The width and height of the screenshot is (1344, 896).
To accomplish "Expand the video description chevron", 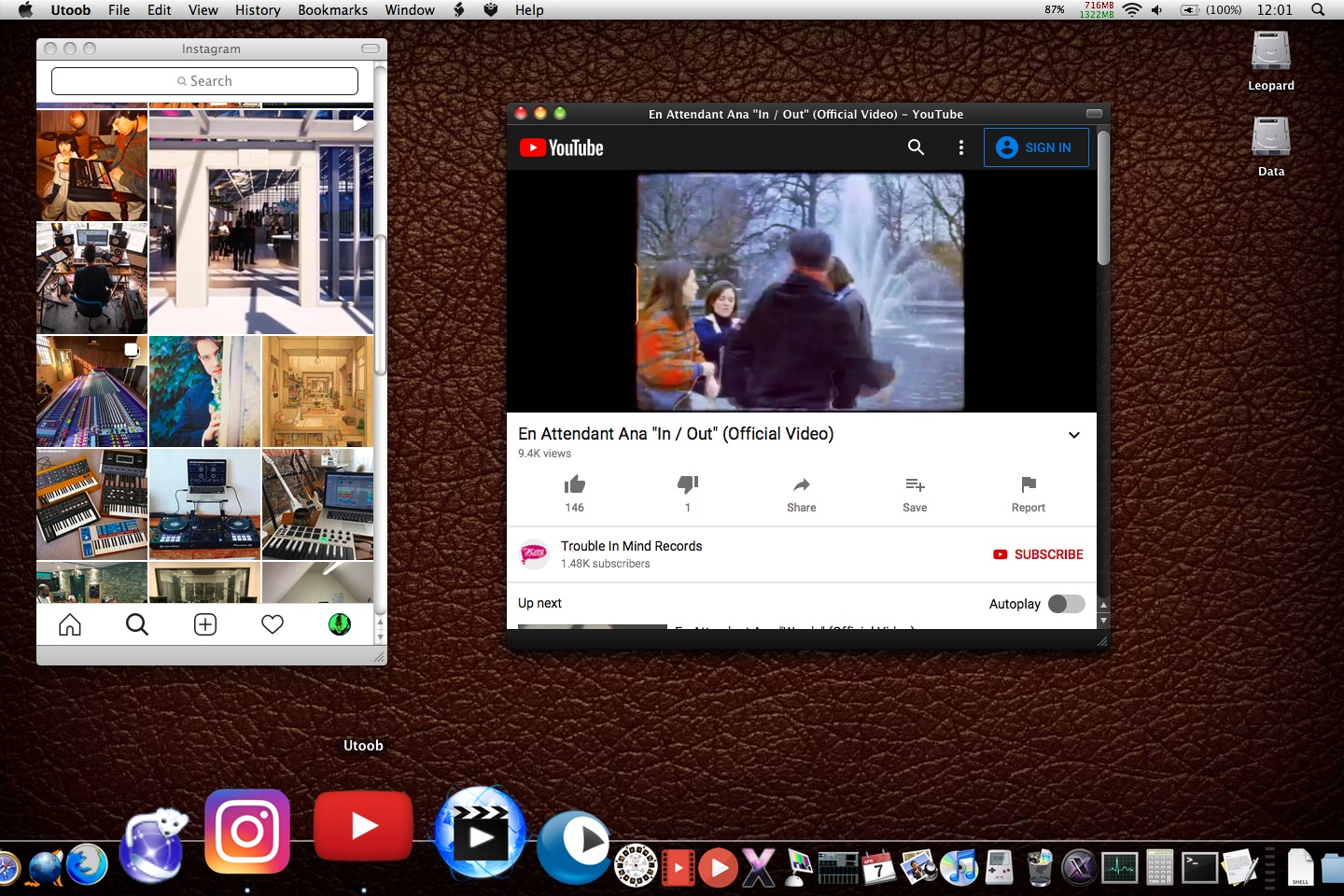I will 1074,435.
